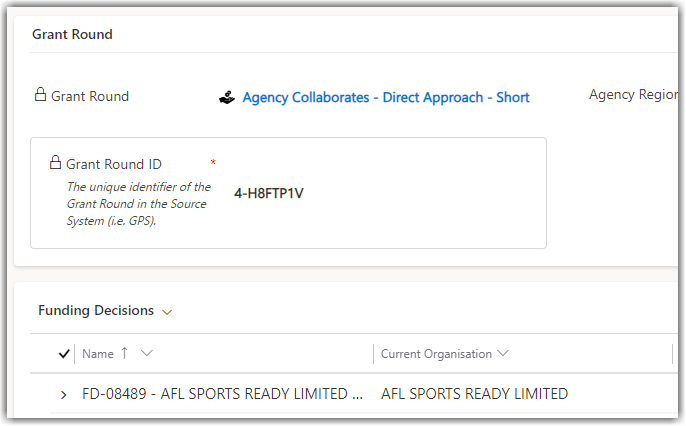
Task: Open AFL SPORTS READY LIMITED organisation
Action: click(474, 394)
